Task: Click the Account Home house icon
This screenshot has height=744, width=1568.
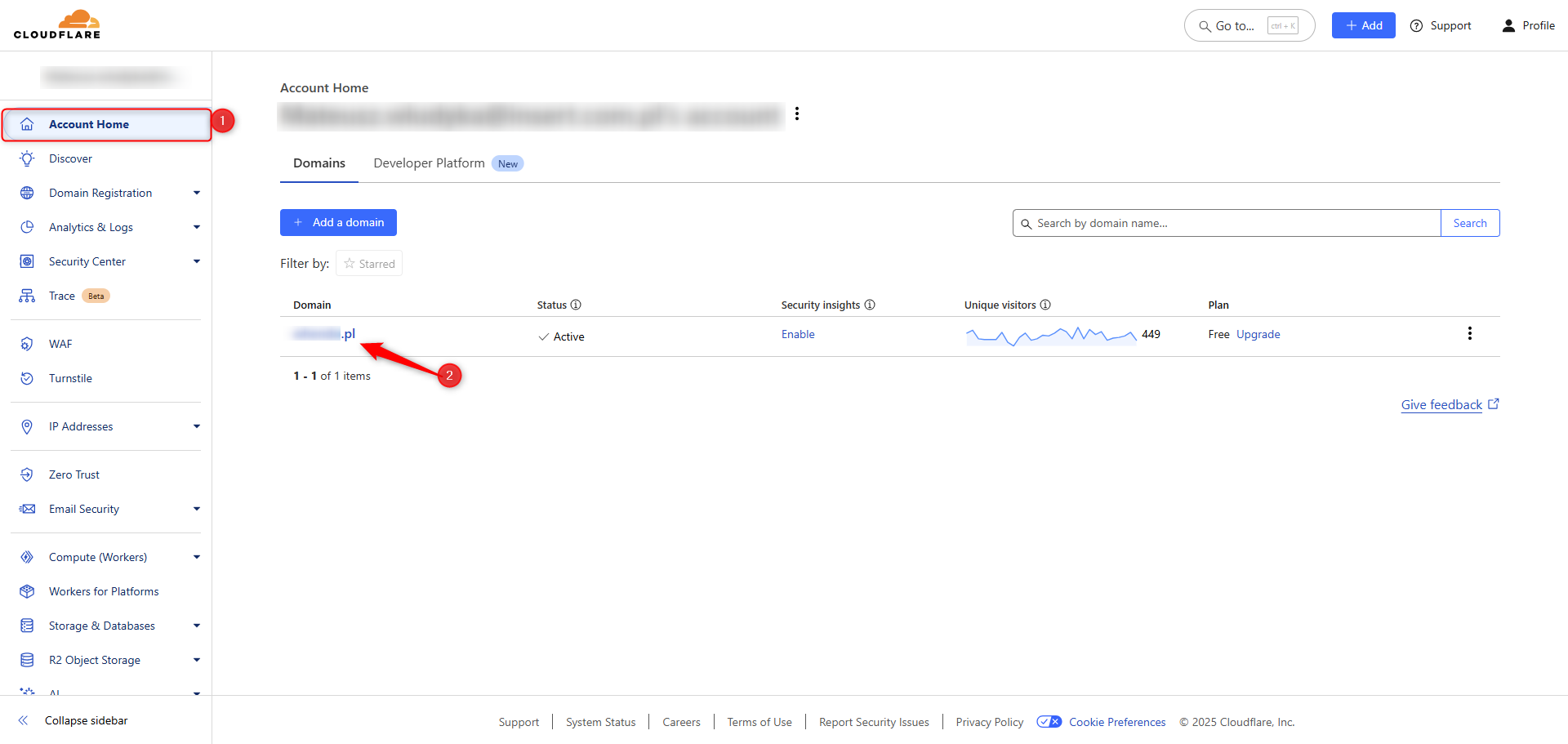Action: pyautogui.click(x=27, y=124)
